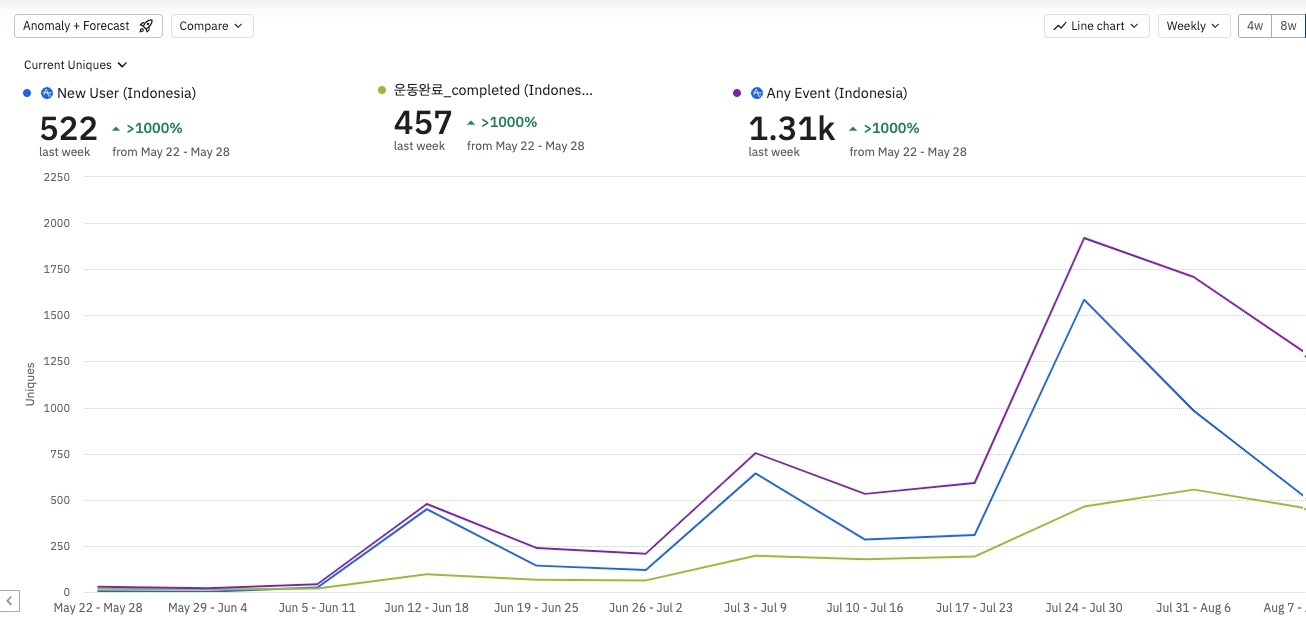Toggle the Any Event series purple dot
1306x628 pixels.
click(737, 93)
